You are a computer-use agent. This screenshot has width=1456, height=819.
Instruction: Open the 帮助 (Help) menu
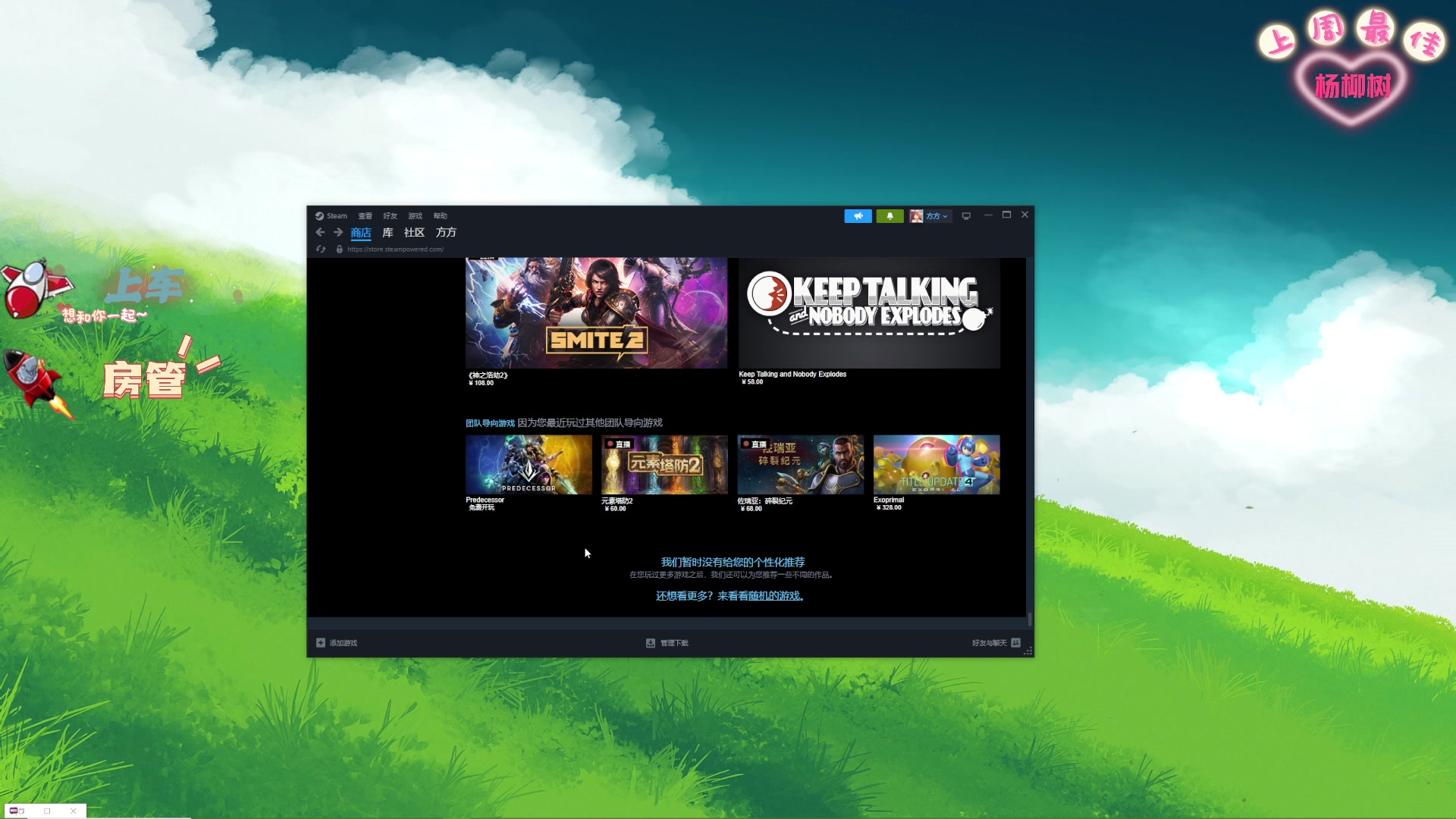tap(441, 216)
